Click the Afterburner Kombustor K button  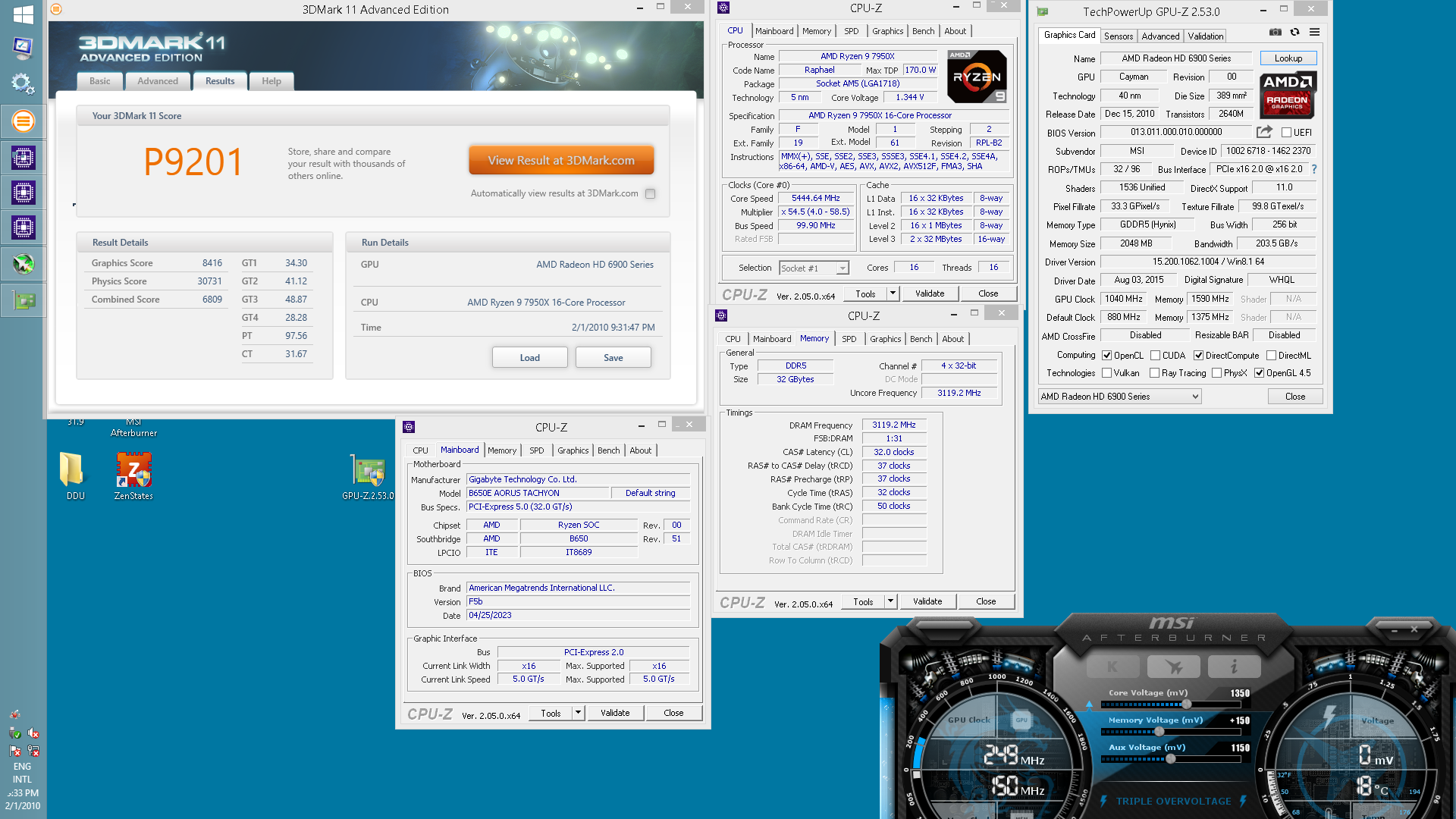1112,667
